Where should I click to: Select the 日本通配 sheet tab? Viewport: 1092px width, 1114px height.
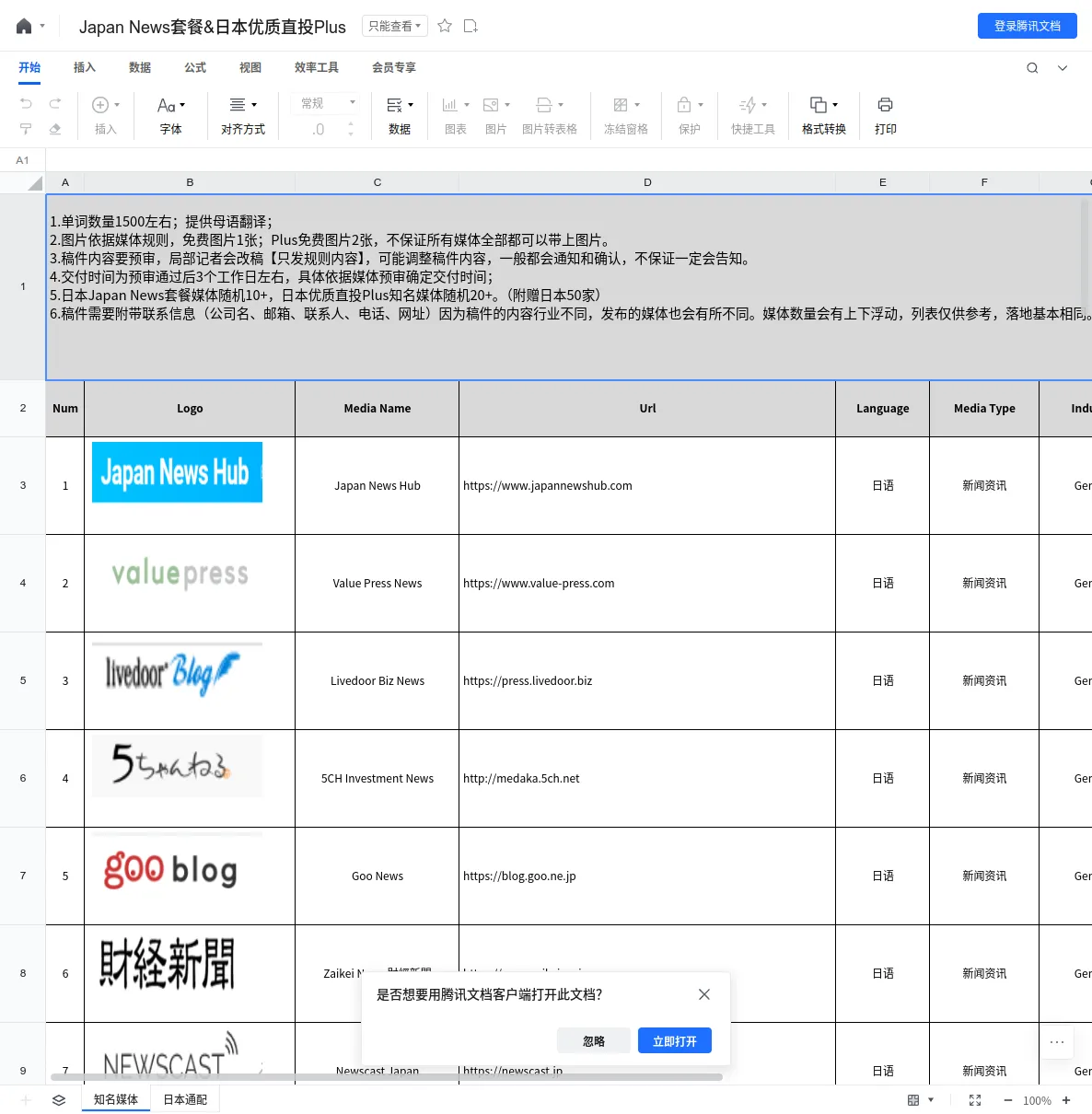click(185, 1099)
